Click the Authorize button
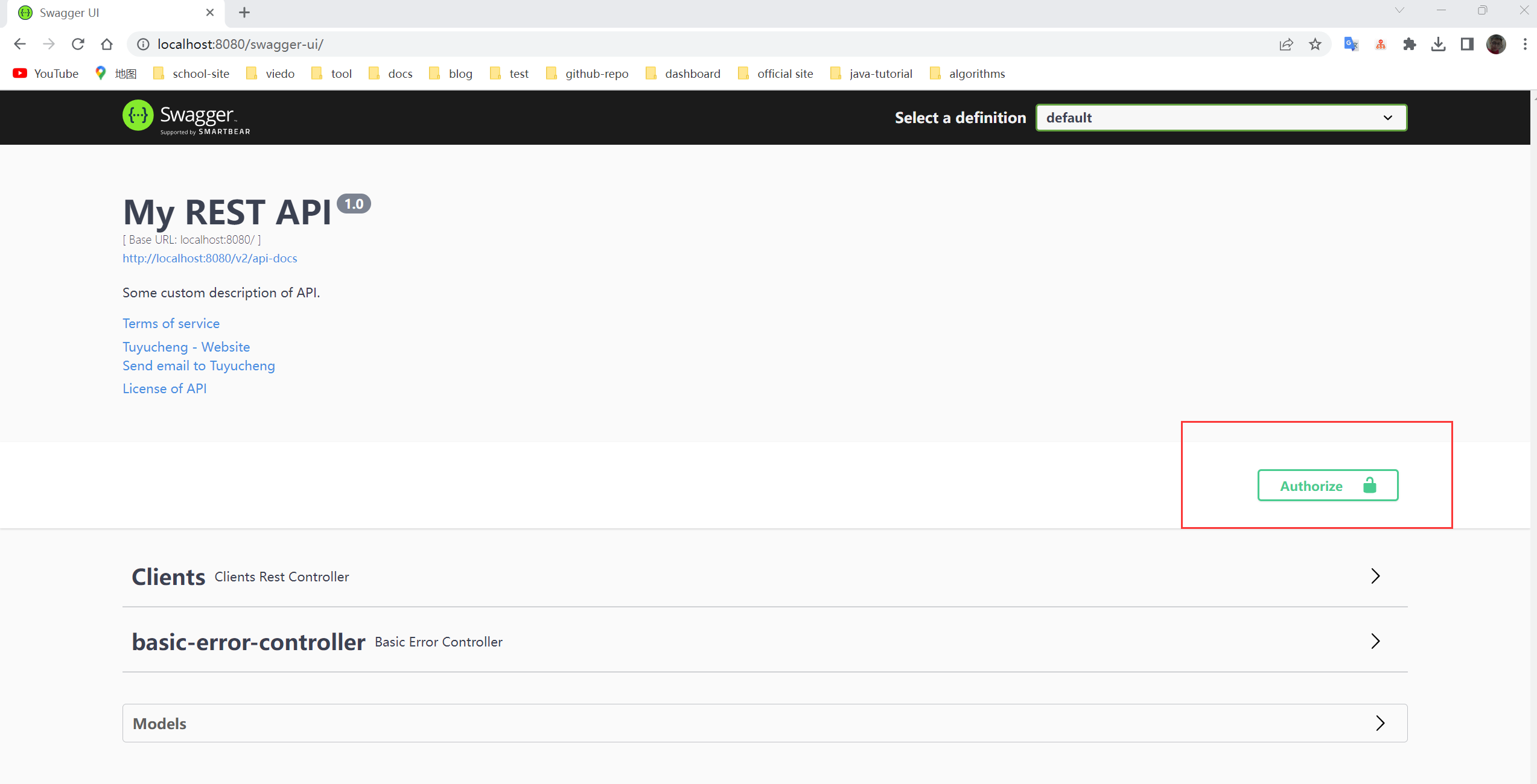This screenshot has height=784, width=1537. click(1328, 485)
